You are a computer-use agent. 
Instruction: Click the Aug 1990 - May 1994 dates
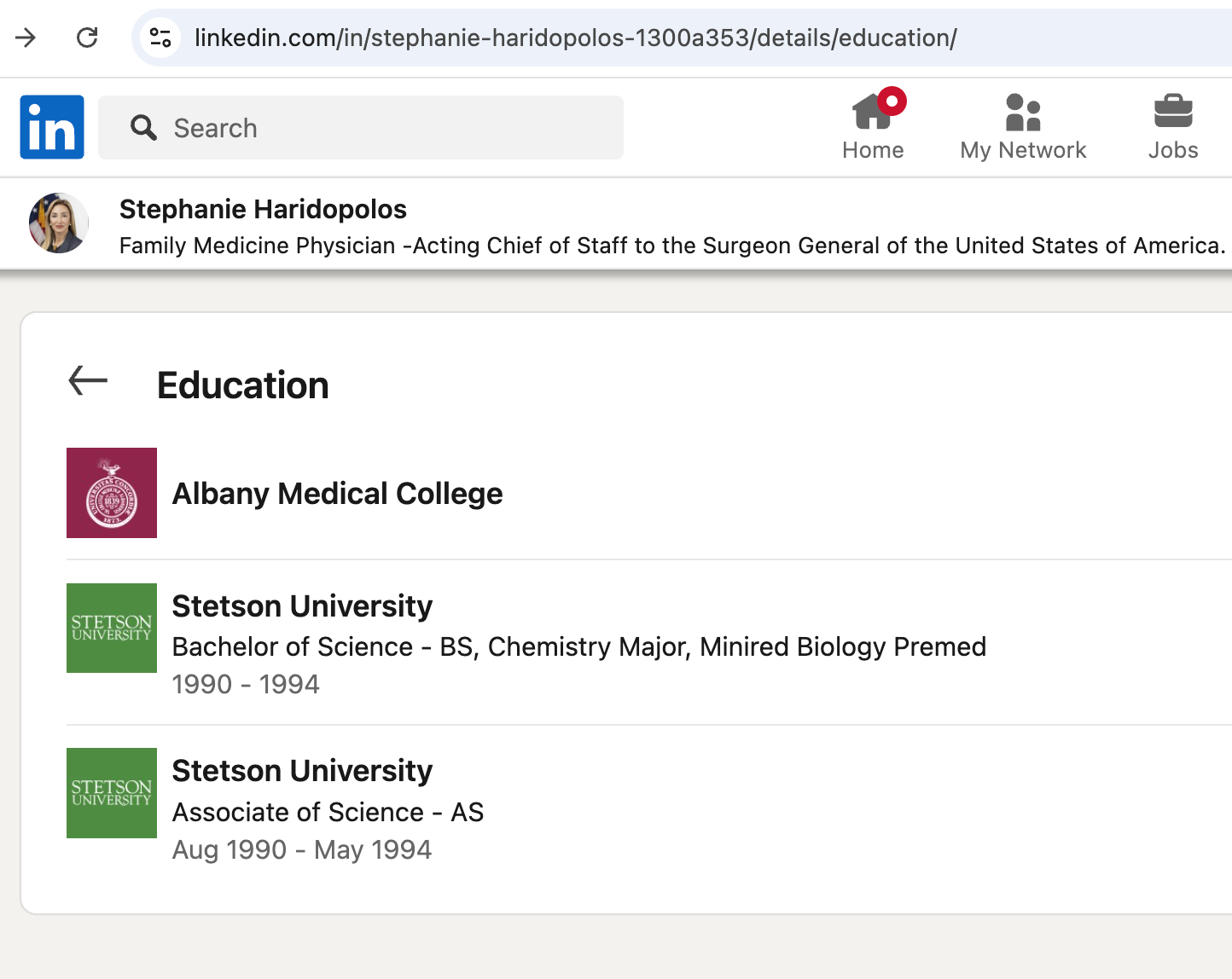tap(302, 850)
